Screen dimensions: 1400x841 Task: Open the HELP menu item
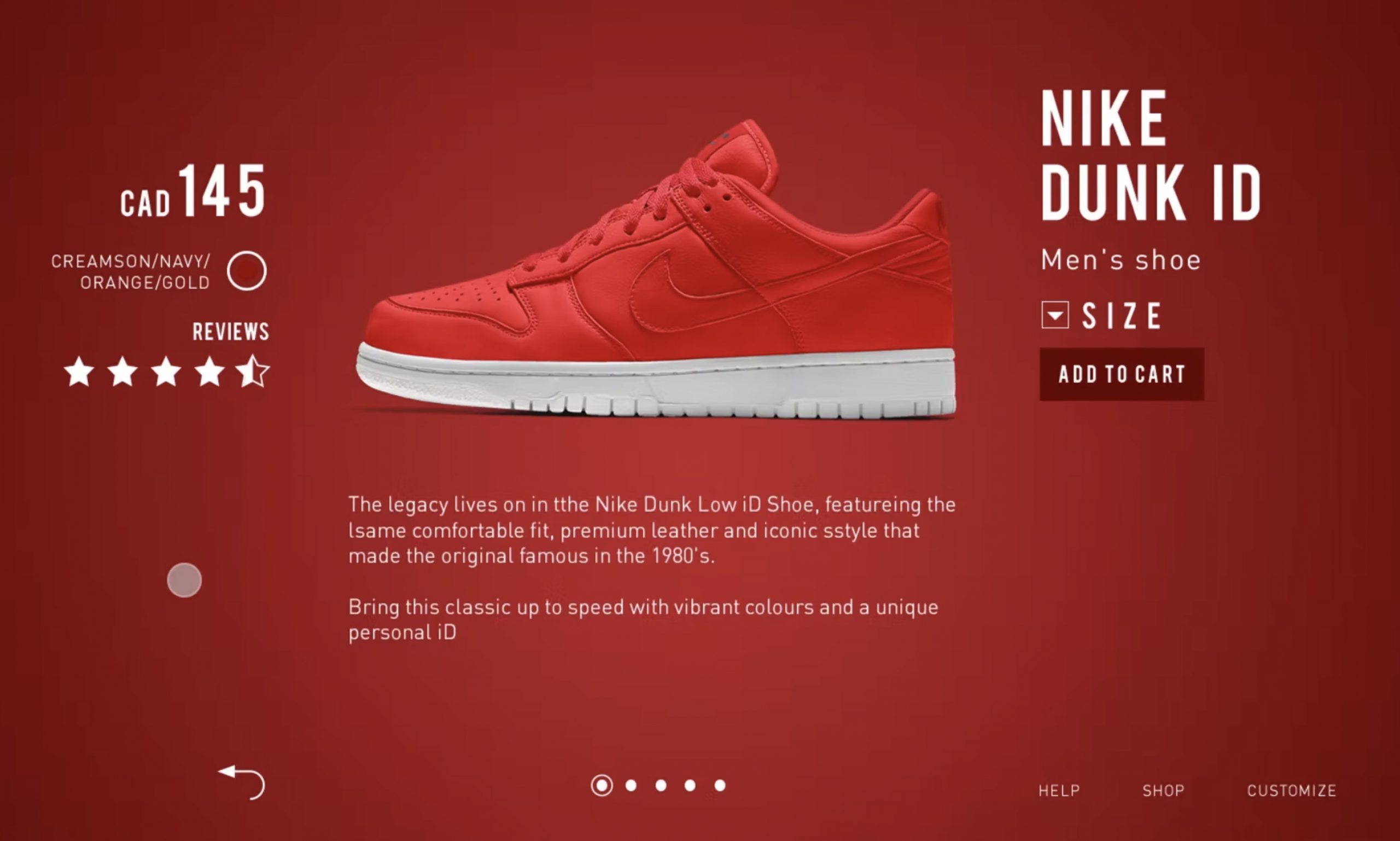point(1059,791)
